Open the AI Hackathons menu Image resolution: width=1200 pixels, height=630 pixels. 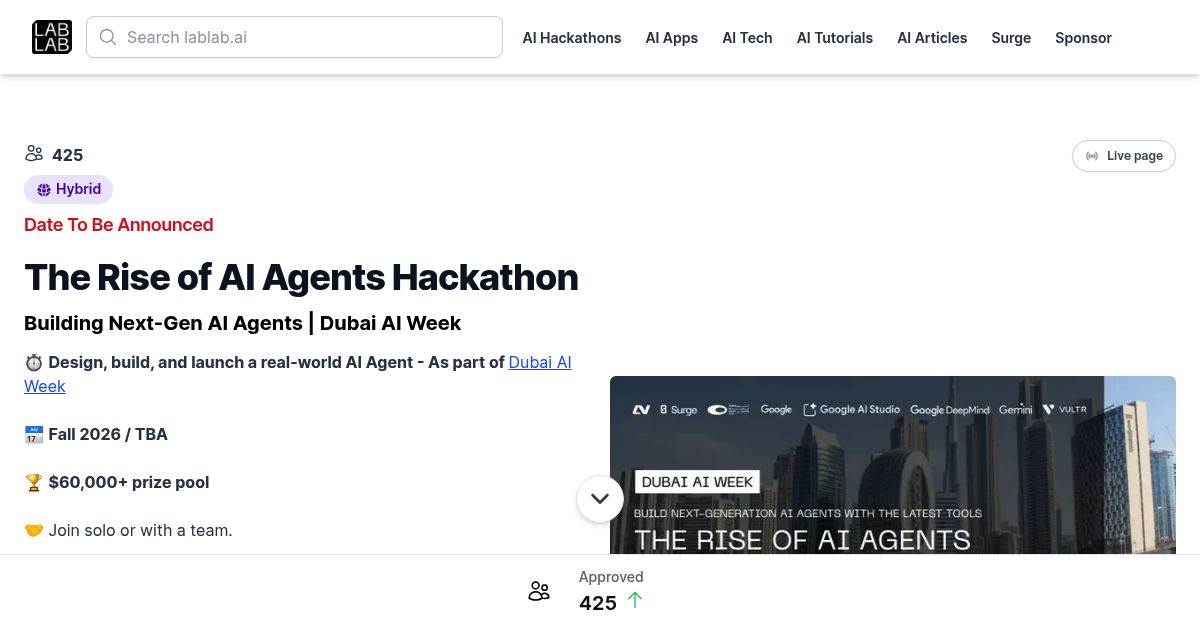click(572, 38)
